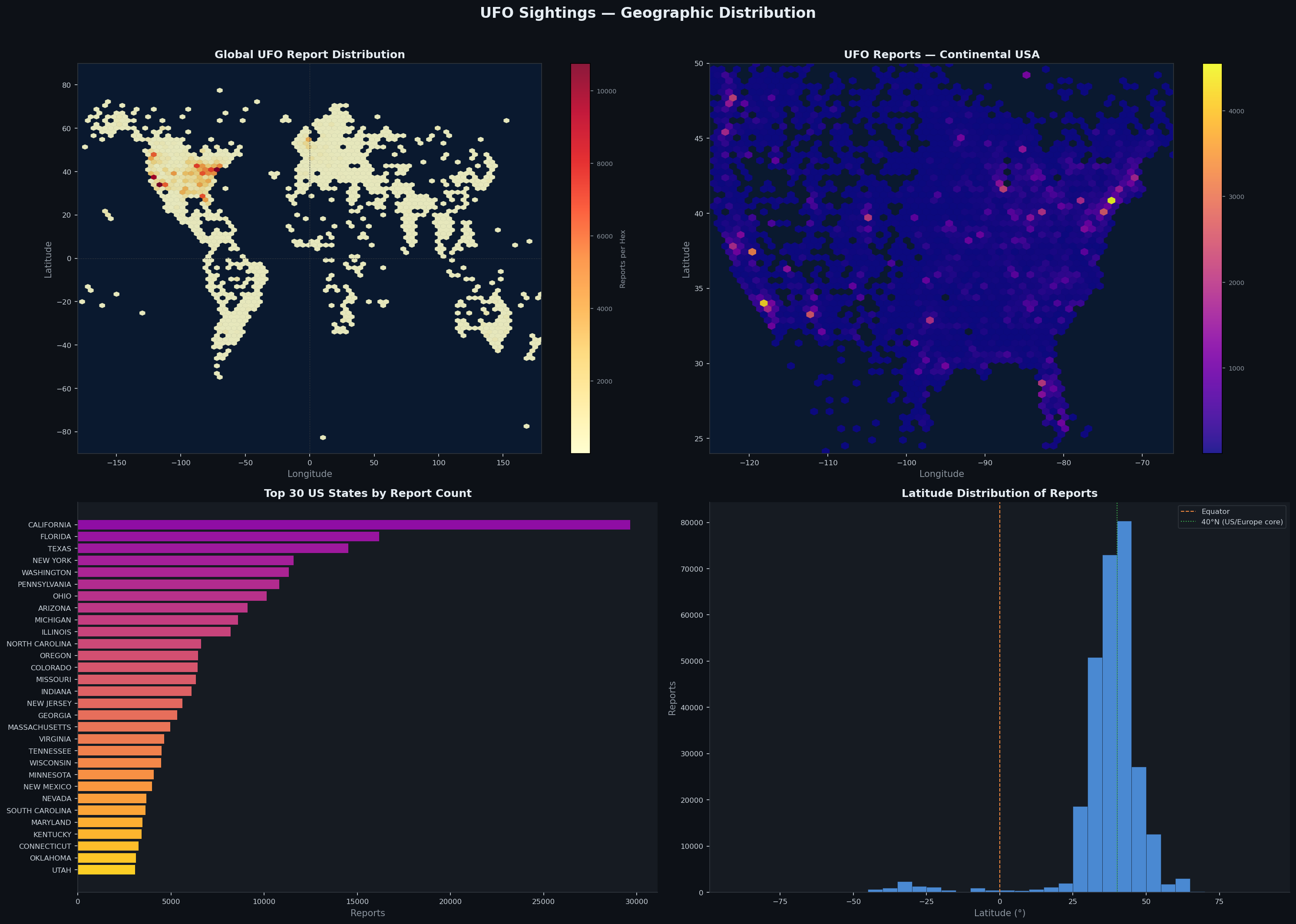Click the Equator legend entry
This screenshot has height=924, width=1296.
coord(1215,511)
